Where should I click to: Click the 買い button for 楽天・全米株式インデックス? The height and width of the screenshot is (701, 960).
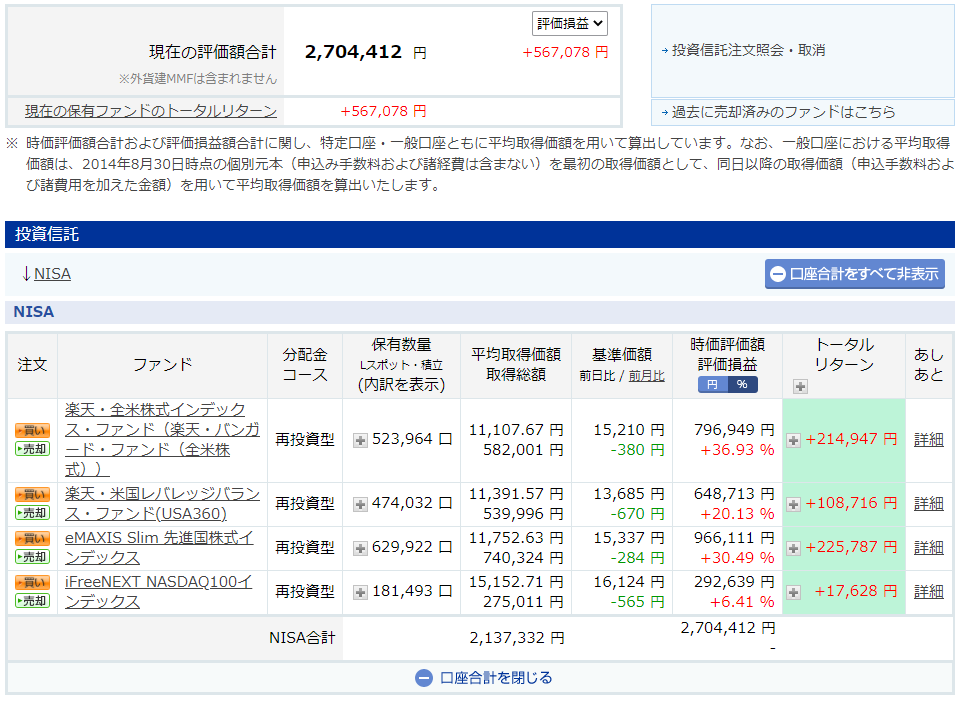[x=32, y=430]
